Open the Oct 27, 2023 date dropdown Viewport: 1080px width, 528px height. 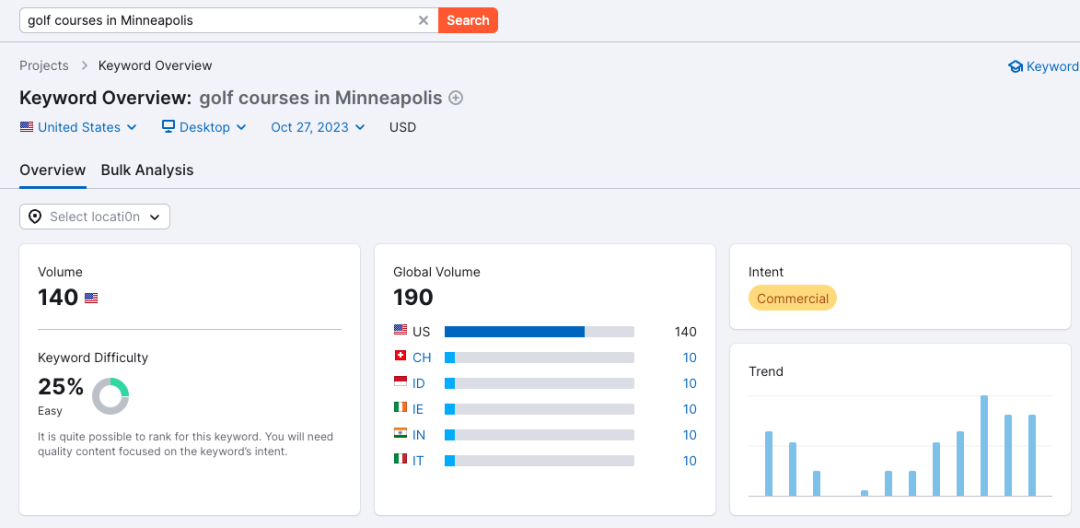click(318, 127)
